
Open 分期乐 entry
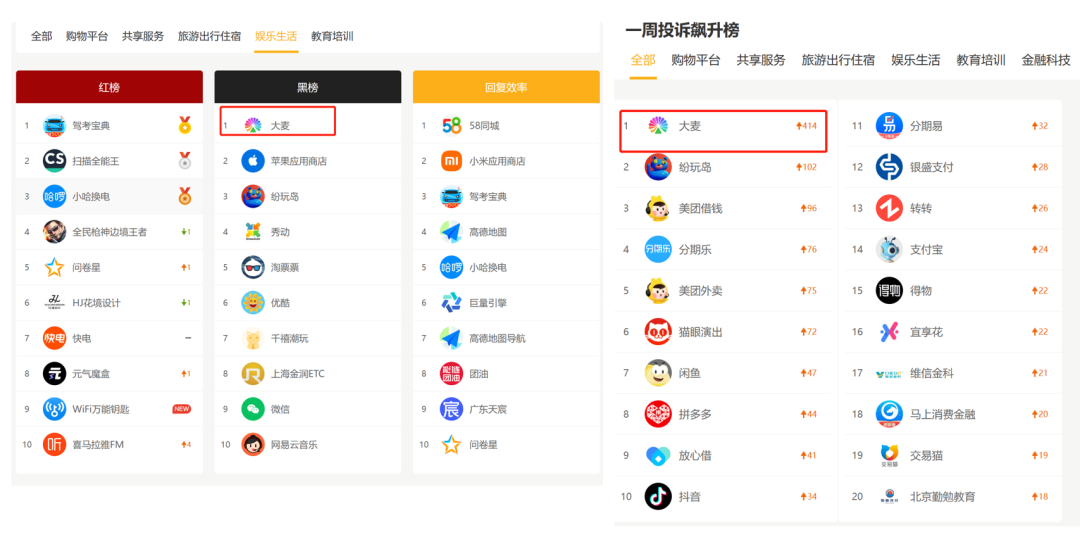[723, 249]
